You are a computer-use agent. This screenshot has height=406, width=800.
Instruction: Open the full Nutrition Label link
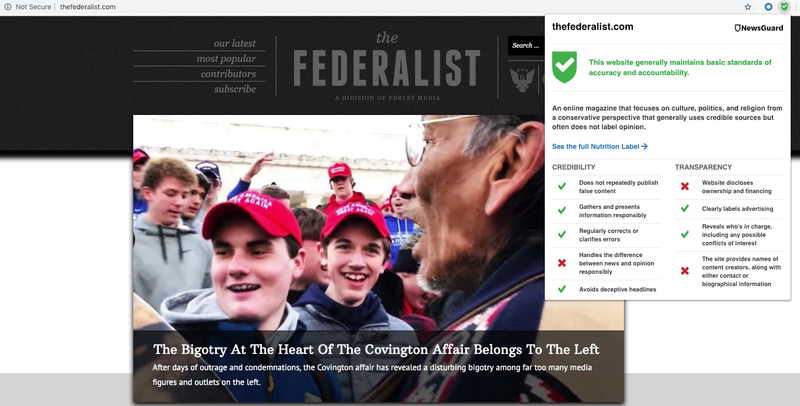pyautogui.click(x=599, y=146)
